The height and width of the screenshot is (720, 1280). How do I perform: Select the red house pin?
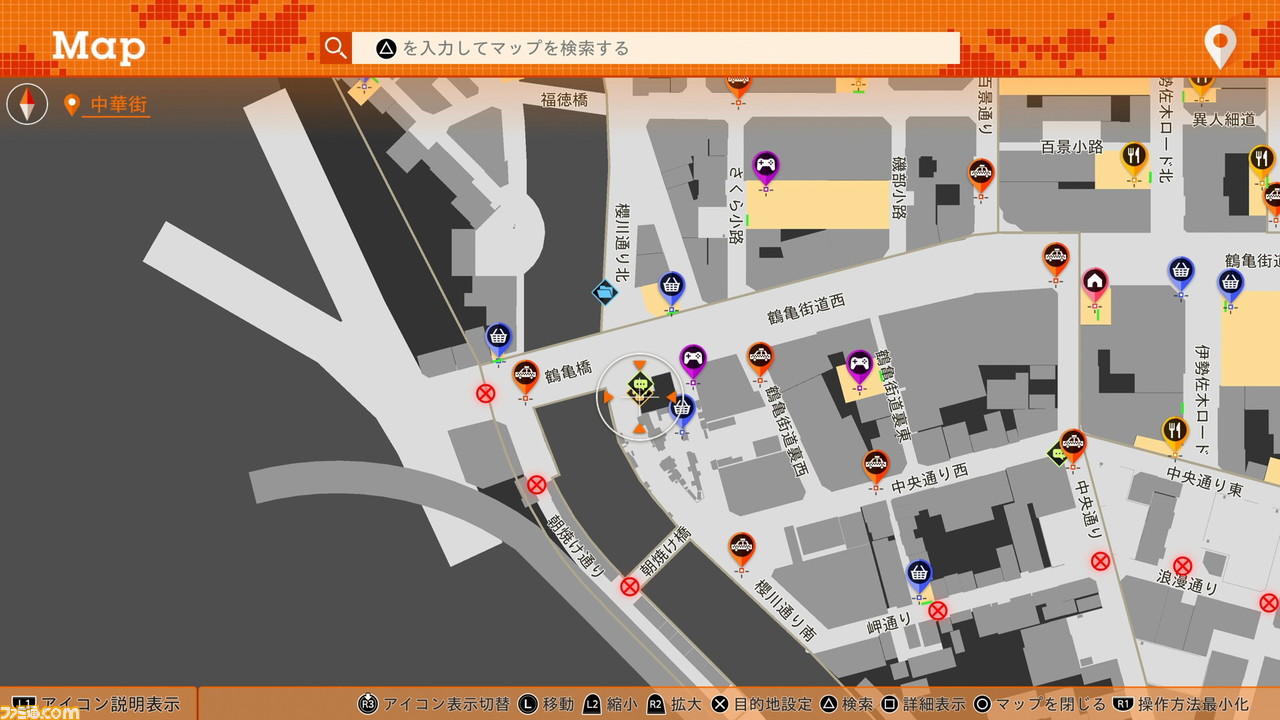1095,284
